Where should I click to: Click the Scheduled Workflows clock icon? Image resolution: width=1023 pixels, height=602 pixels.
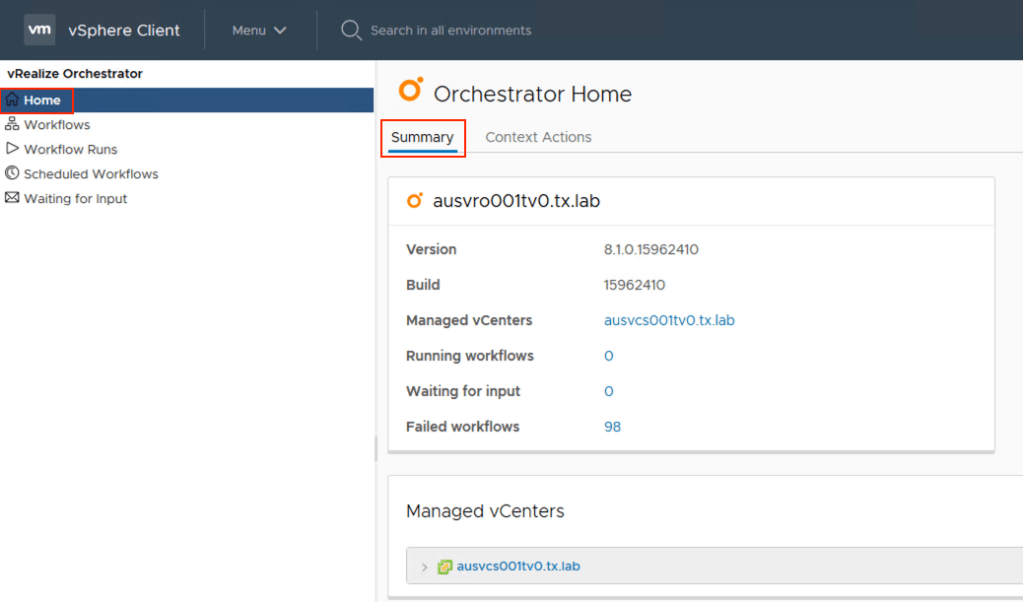(12, 173)
